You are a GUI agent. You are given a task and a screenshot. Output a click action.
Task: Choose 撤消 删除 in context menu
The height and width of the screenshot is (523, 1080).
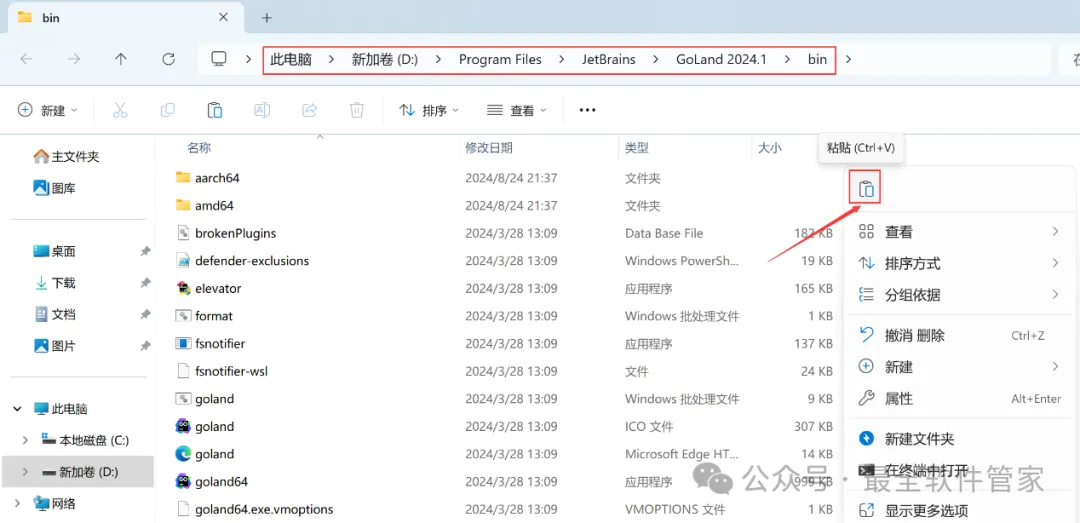(959, 336)
